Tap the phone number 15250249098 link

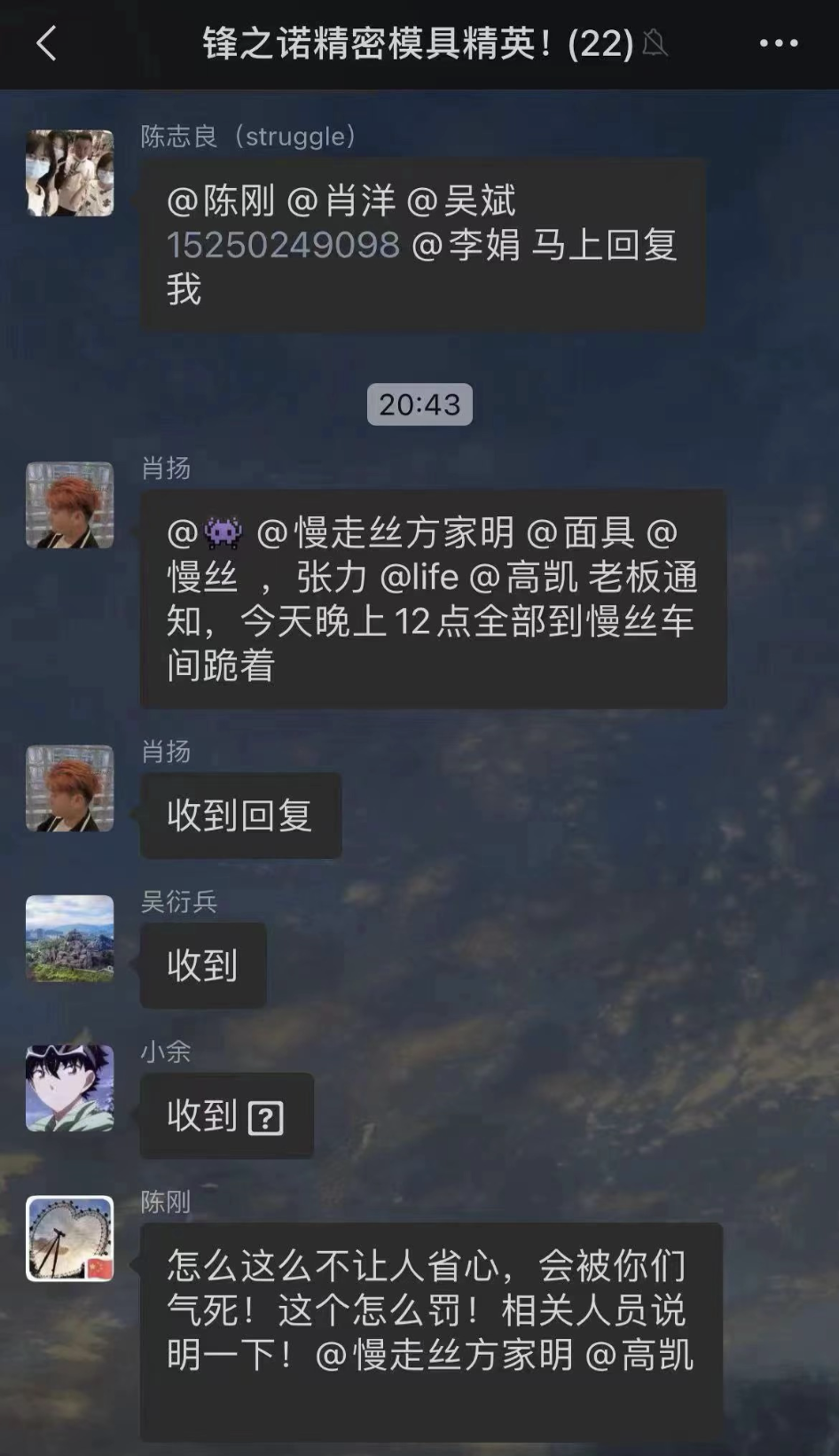[x=283, y=245]
